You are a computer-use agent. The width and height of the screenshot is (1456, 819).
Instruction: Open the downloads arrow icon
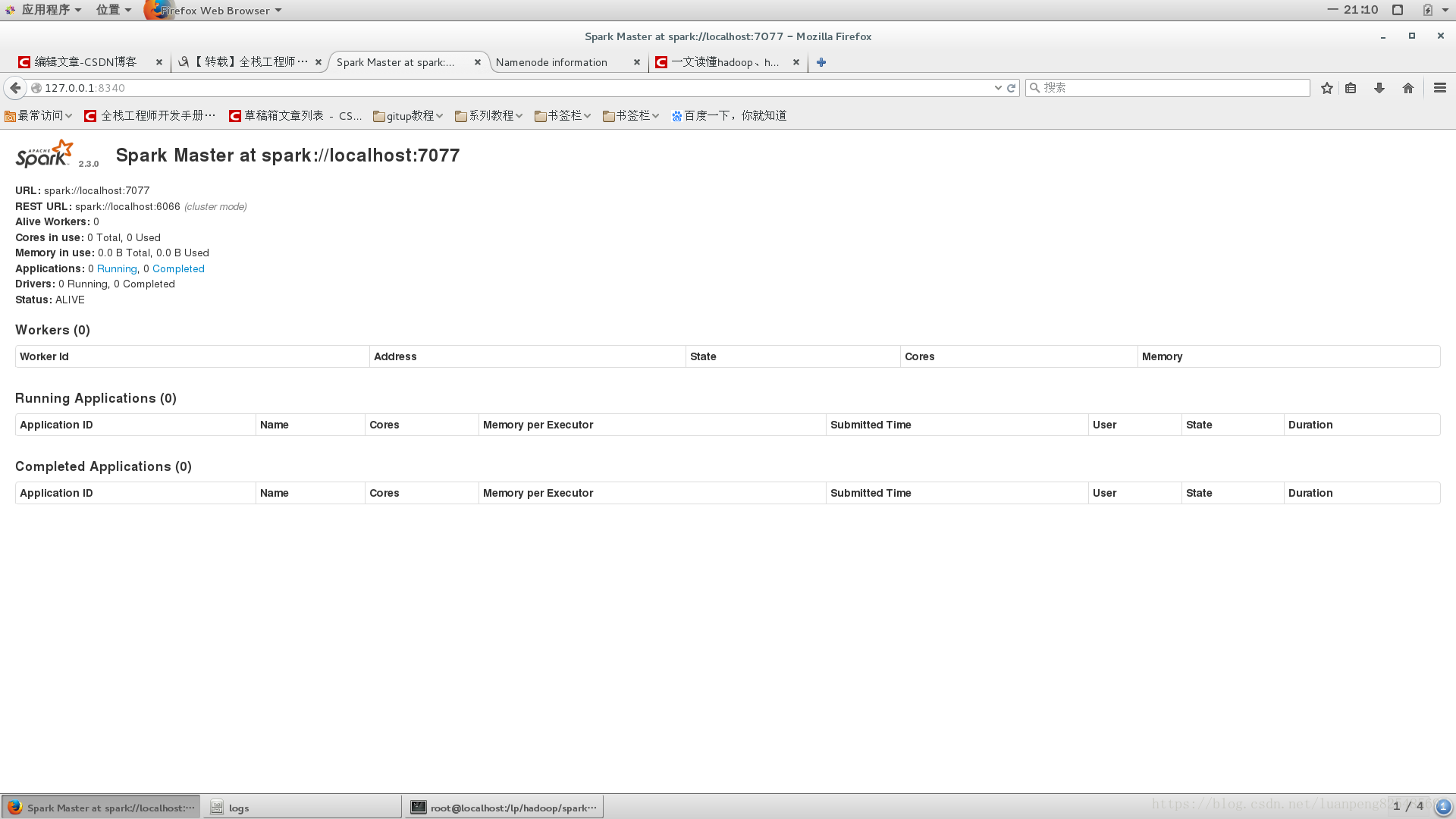[x=1379, y=88]
